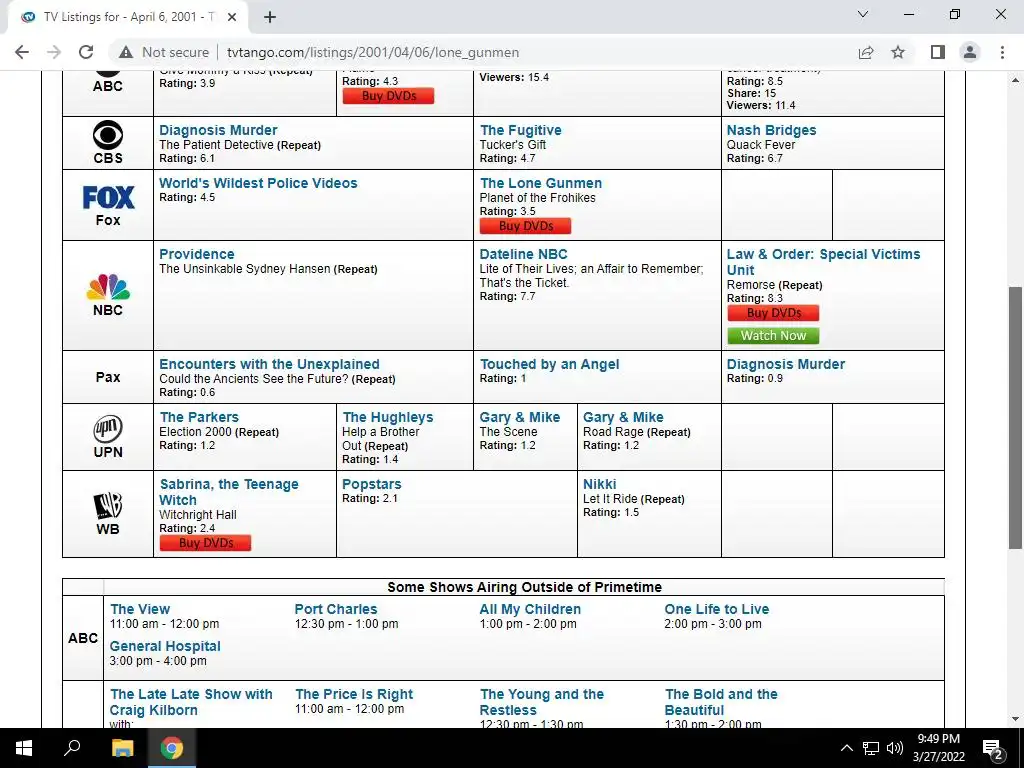Viewport: 1024px width, 768px height.
Task: Open World's Wildest Police Videos link
Action: point(258,183)
